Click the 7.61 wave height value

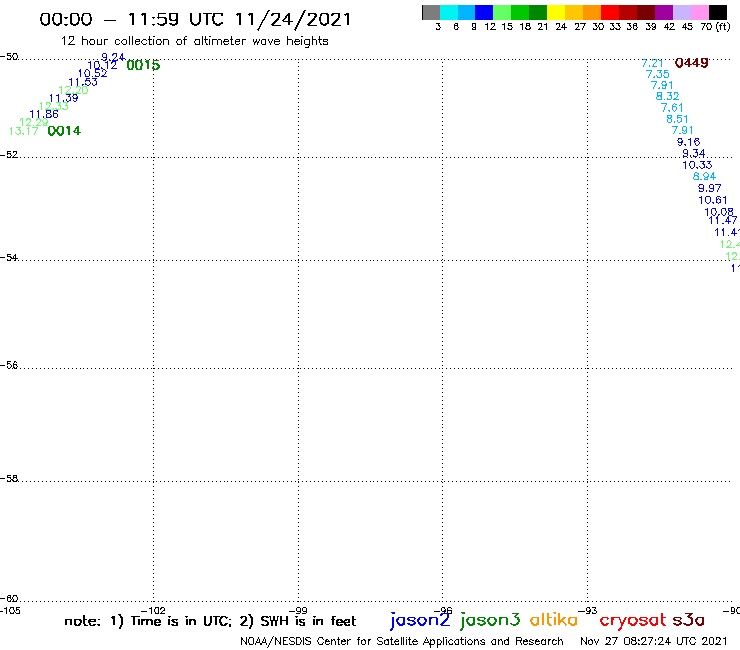coord(672,108)
